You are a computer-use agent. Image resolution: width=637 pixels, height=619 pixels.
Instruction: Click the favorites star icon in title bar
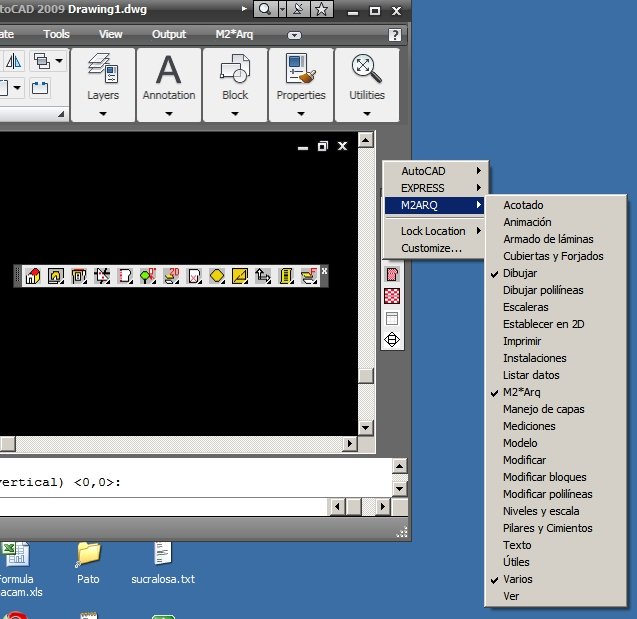pos(321,10)
